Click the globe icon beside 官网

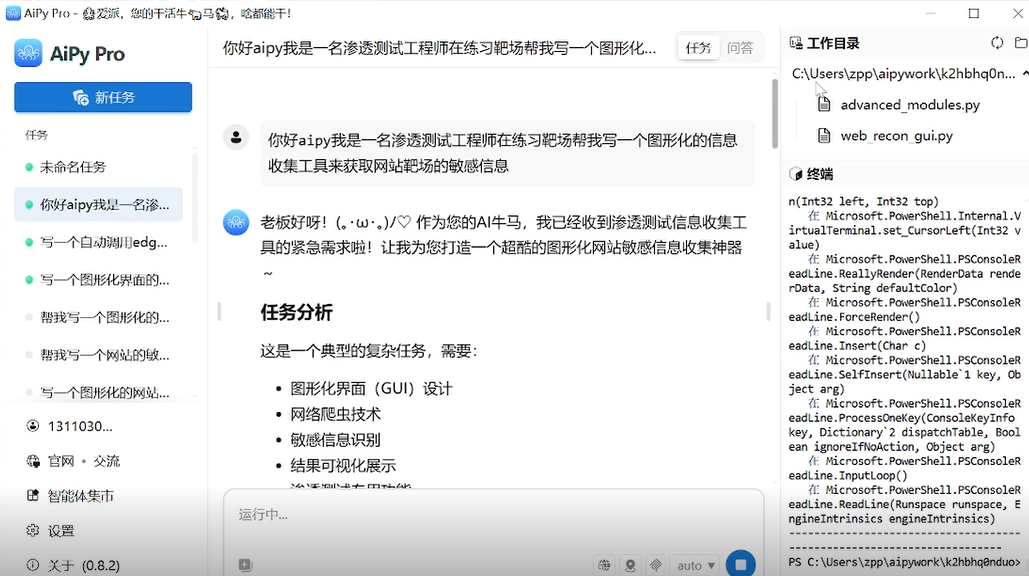[x=32, y=461]
